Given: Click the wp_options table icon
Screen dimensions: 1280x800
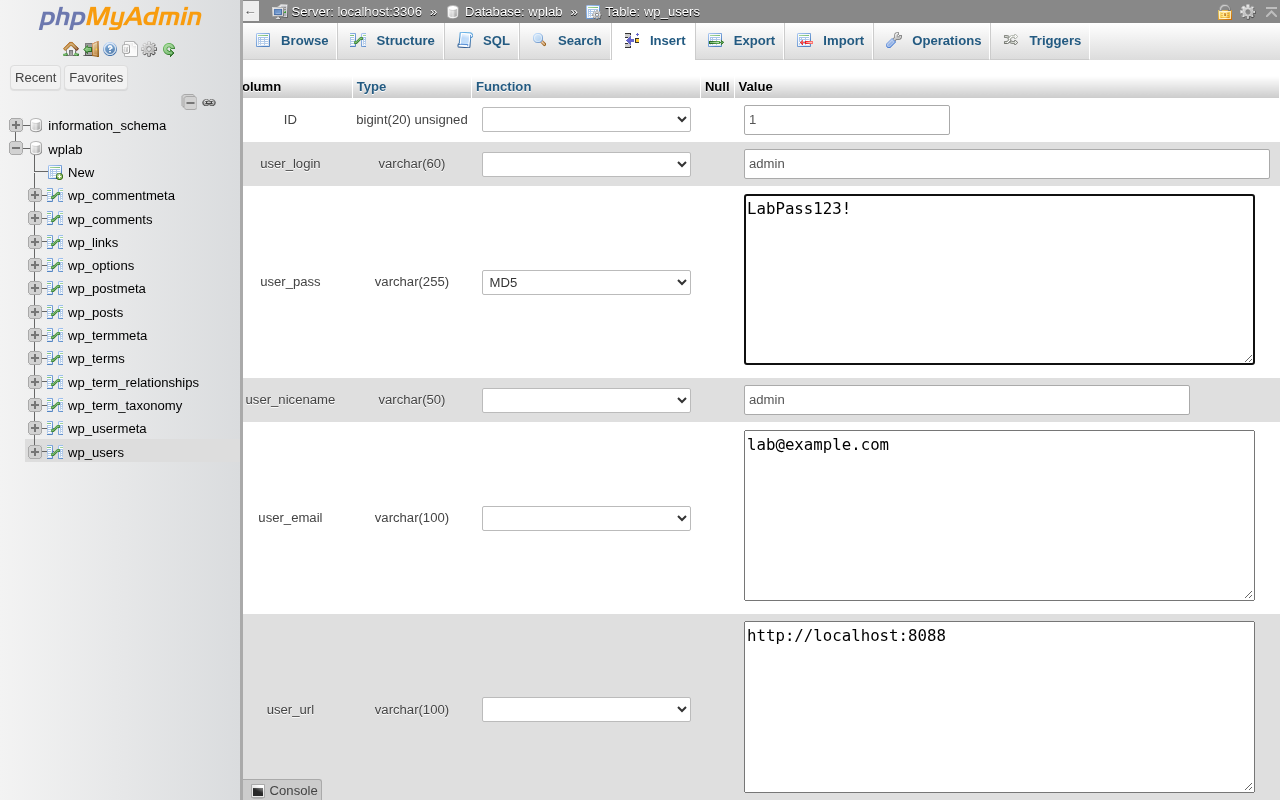Looking at the screenshot, I should click(55, 265).
